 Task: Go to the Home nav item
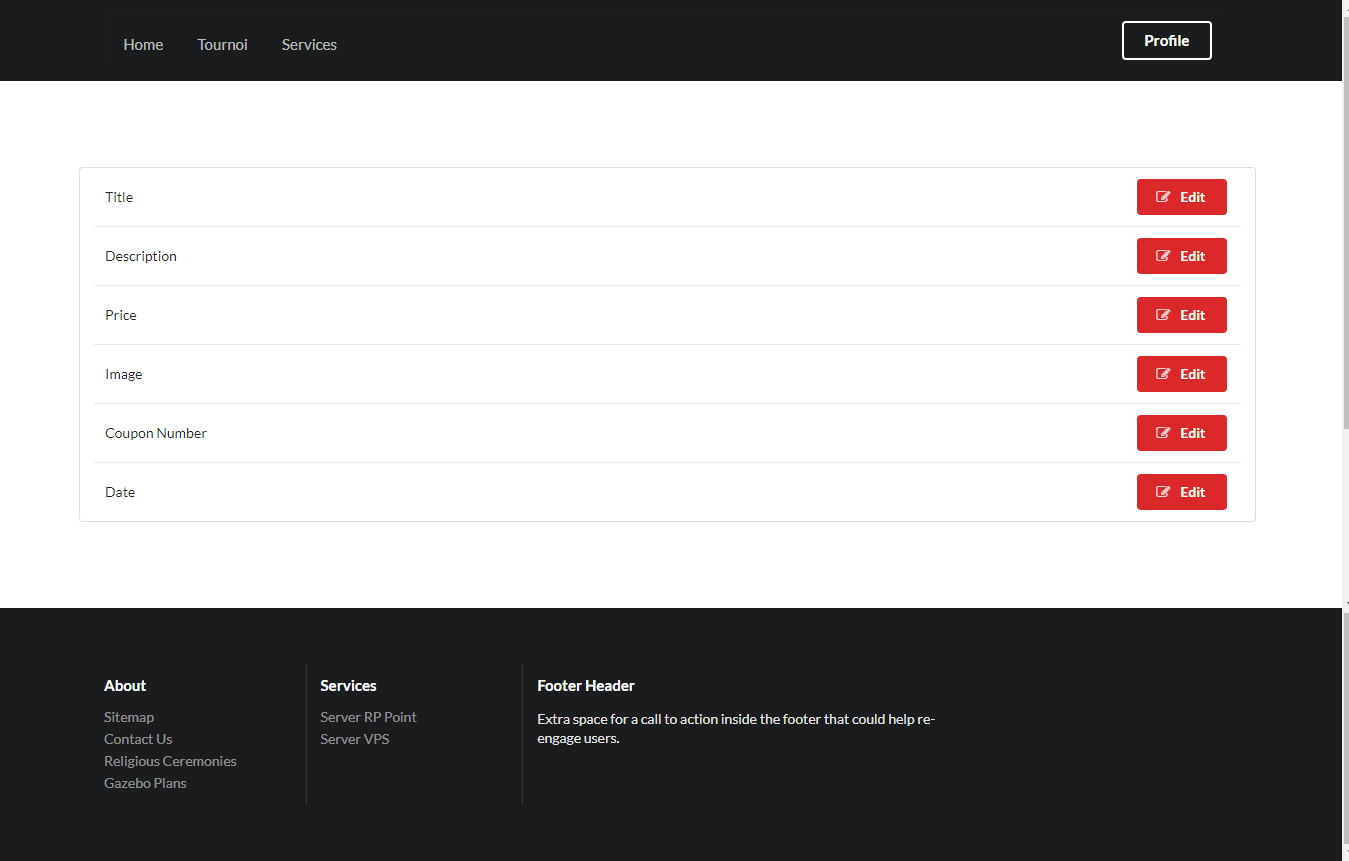(x=143, y=45)
